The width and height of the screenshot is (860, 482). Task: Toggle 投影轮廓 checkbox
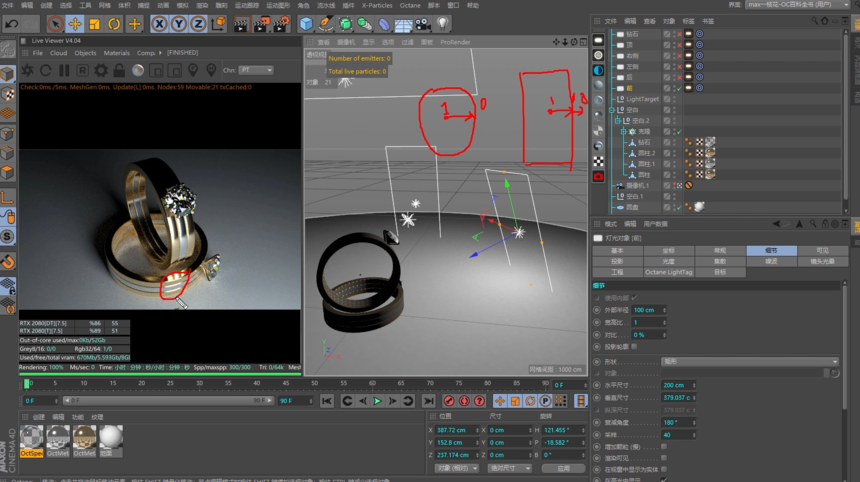635,347
